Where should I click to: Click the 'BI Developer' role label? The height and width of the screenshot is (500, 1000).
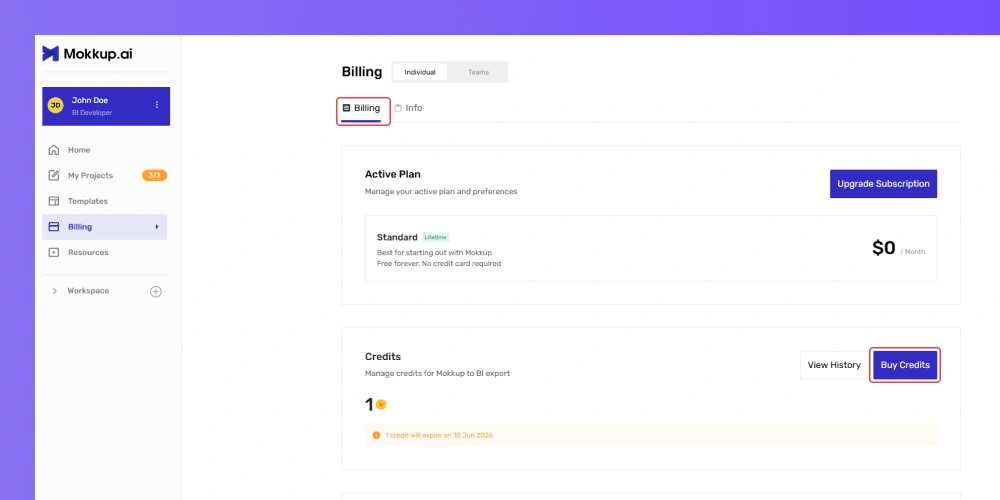click(x=92, y=113)
